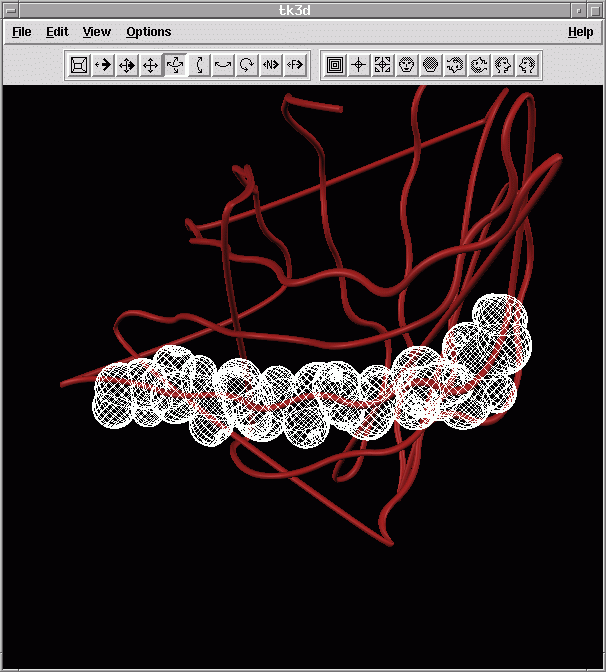Choose the right-facing shaded head icon
Screen dimensions: 606x672
coord(479,65)
